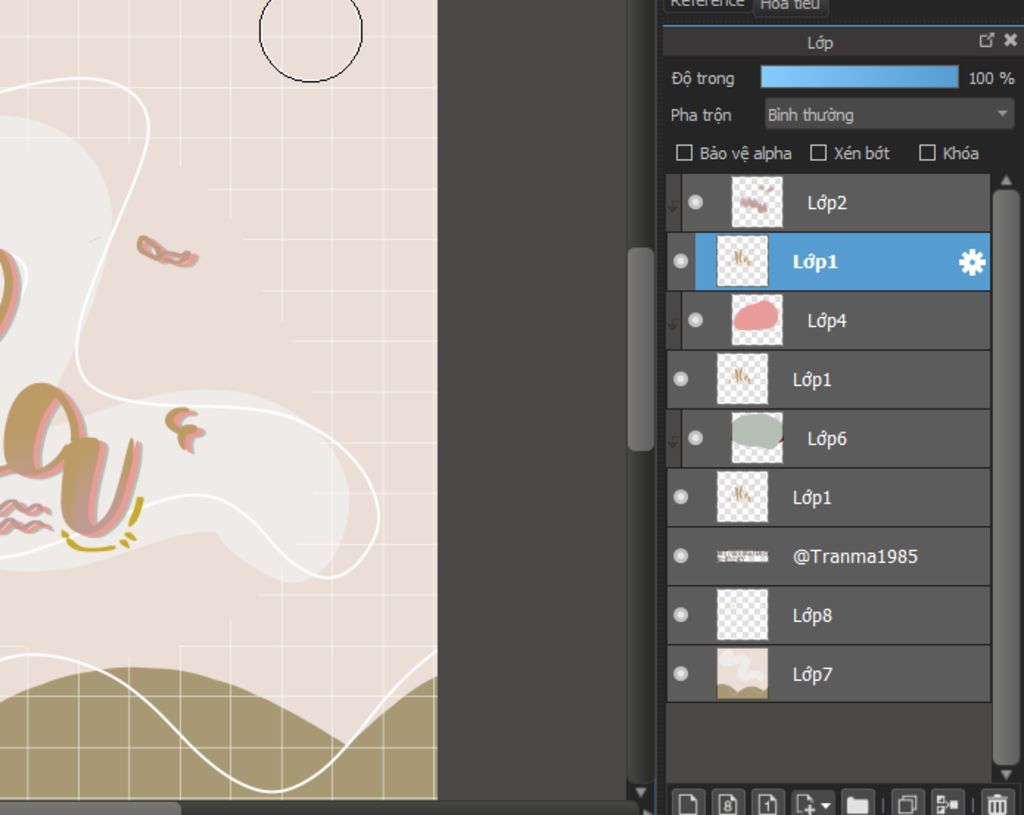This screenshot has width=1024, height=815.
Task: Switch to the Reference tab
Action: (x=707, y=4)
